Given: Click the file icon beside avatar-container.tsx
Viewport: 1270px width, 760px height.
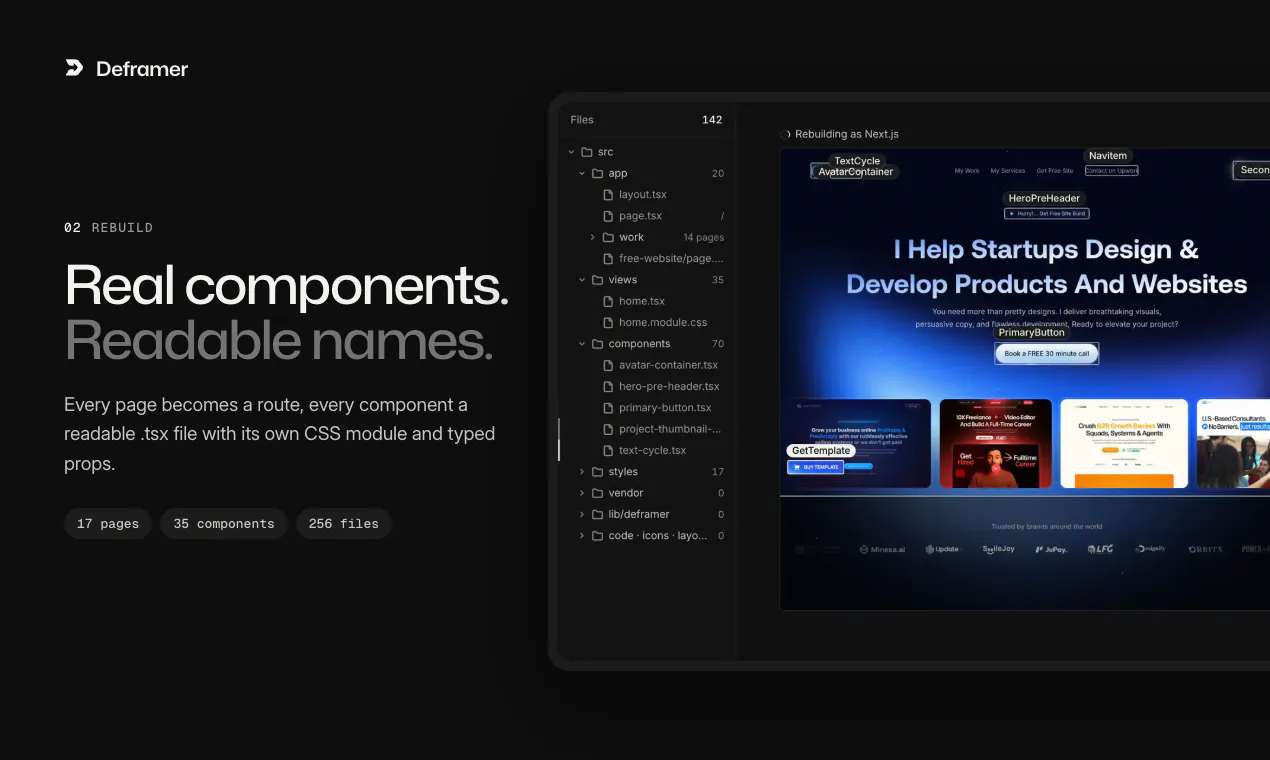Looking at the screenshot, I should tap(608, 365).
